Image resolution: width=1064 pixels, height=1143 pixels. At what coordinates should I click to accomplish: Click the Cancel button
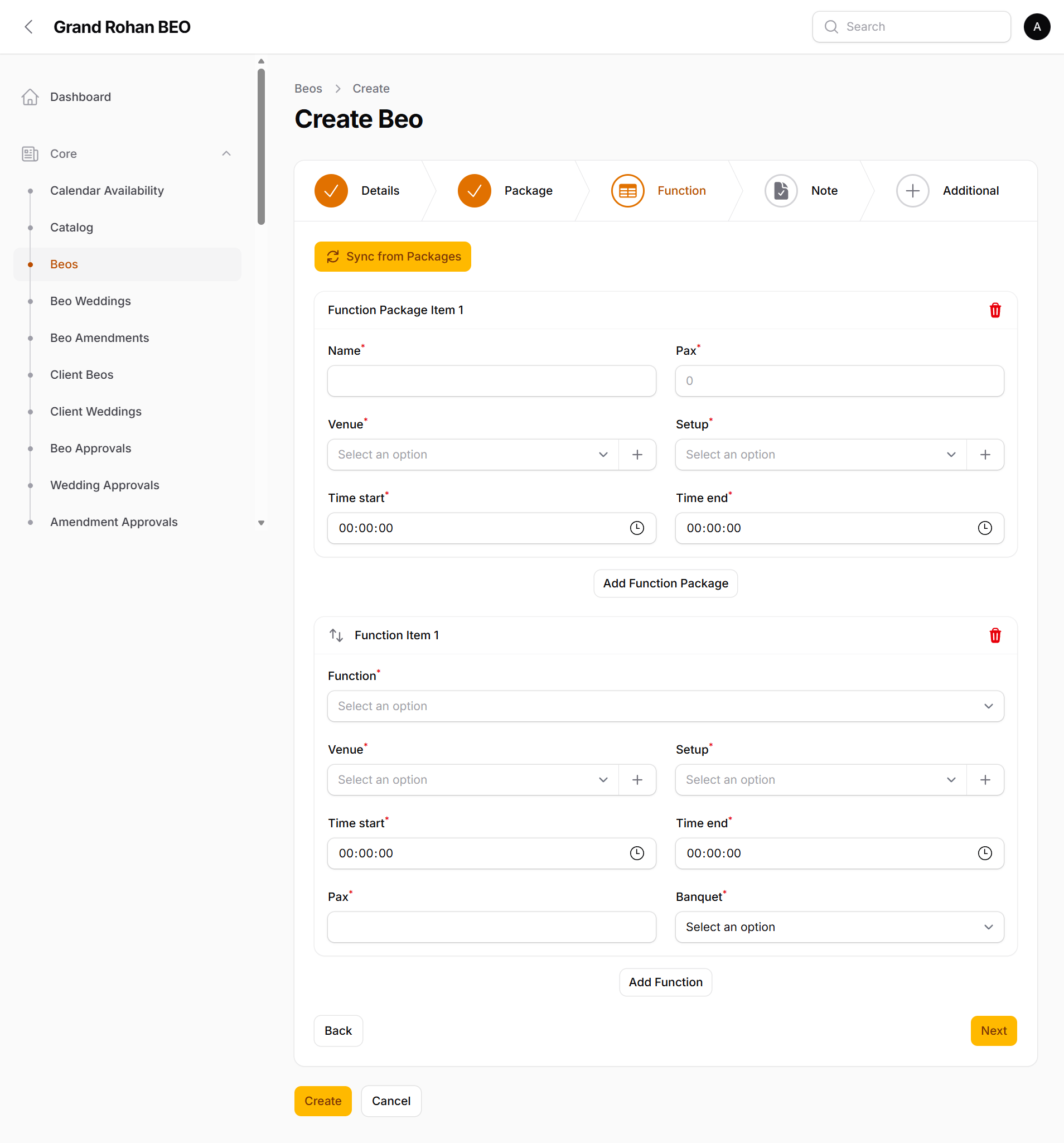(x=391, y=1101)
